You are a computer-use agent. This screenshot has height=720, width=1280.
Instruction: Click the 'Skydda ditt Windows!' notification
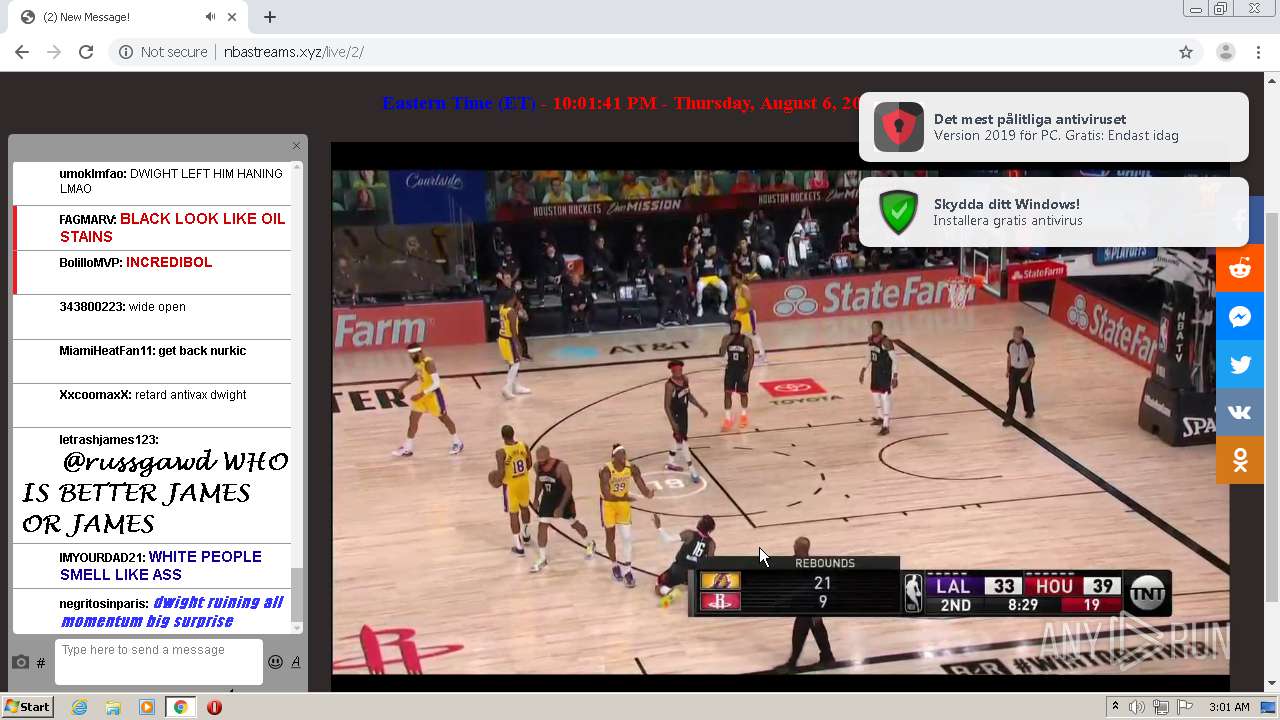click(x=1054, y=212)
